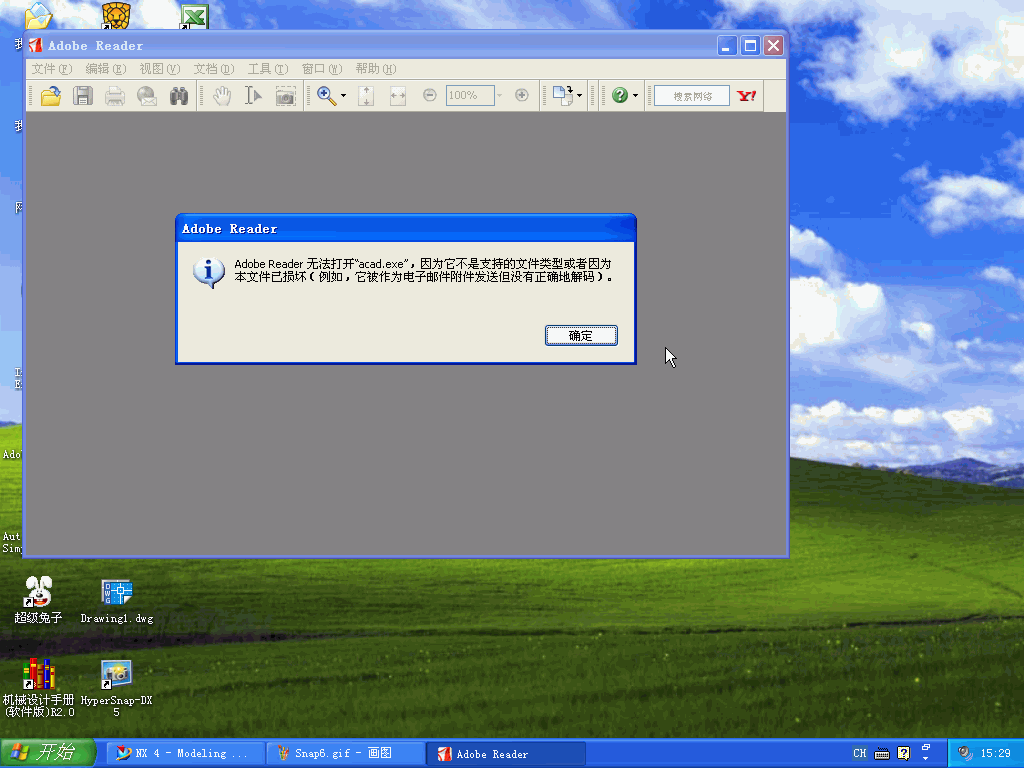Viewport: 1024px width, 768px height.
Task: Click the Open file folder icon
Action: point(51,96)
